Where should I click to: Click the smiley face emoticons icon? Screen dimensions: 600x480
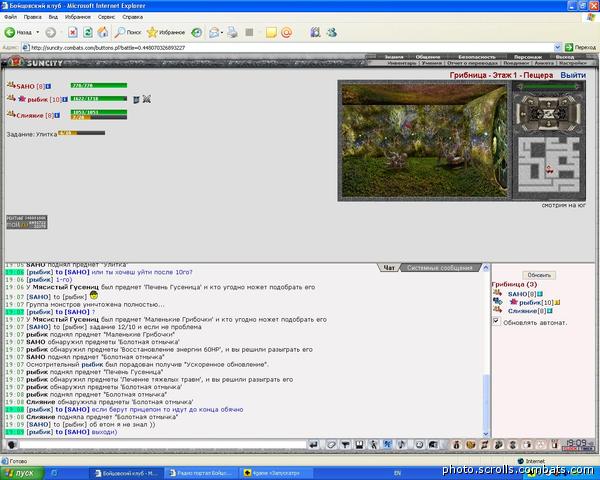[x=419, y=444]
